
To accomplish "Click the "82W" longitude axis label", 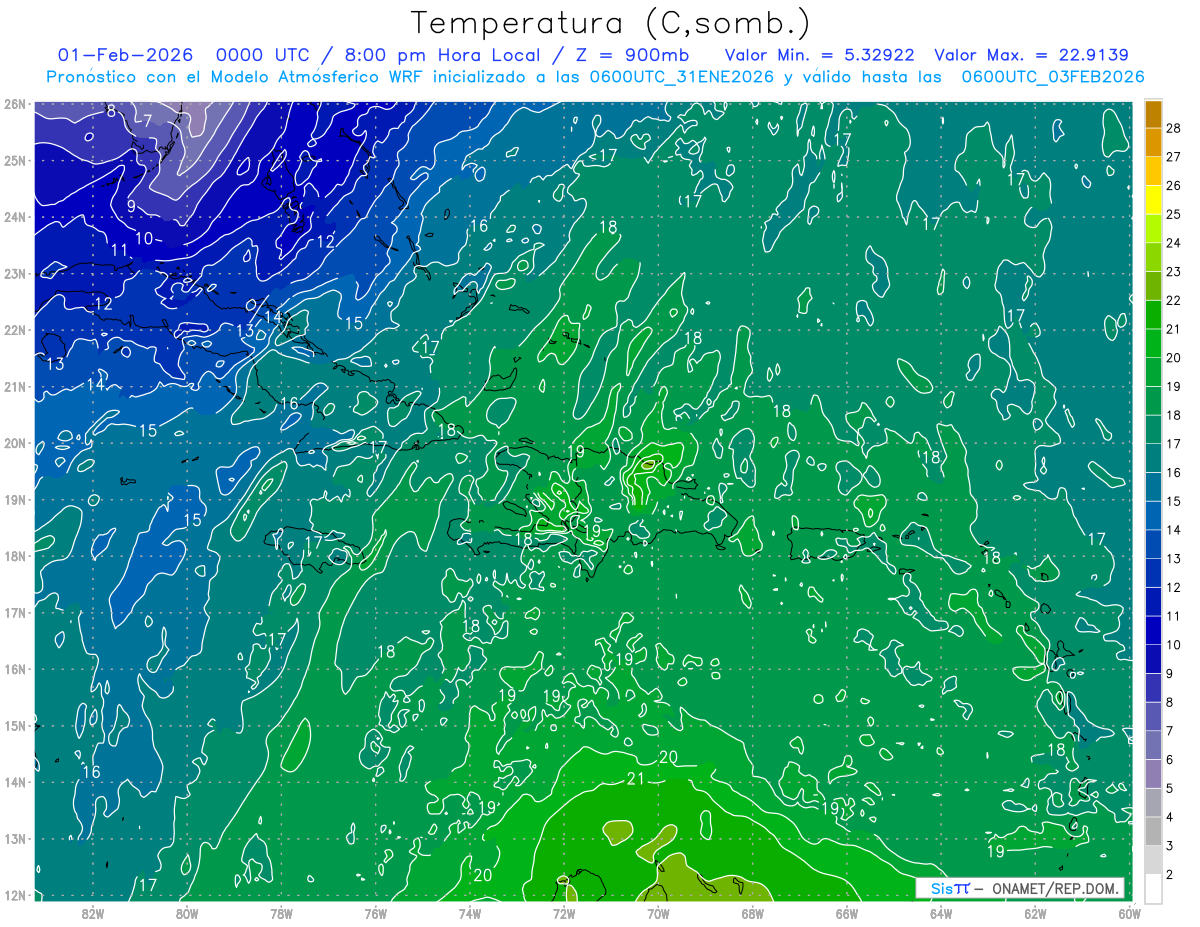I will [93, 912].
